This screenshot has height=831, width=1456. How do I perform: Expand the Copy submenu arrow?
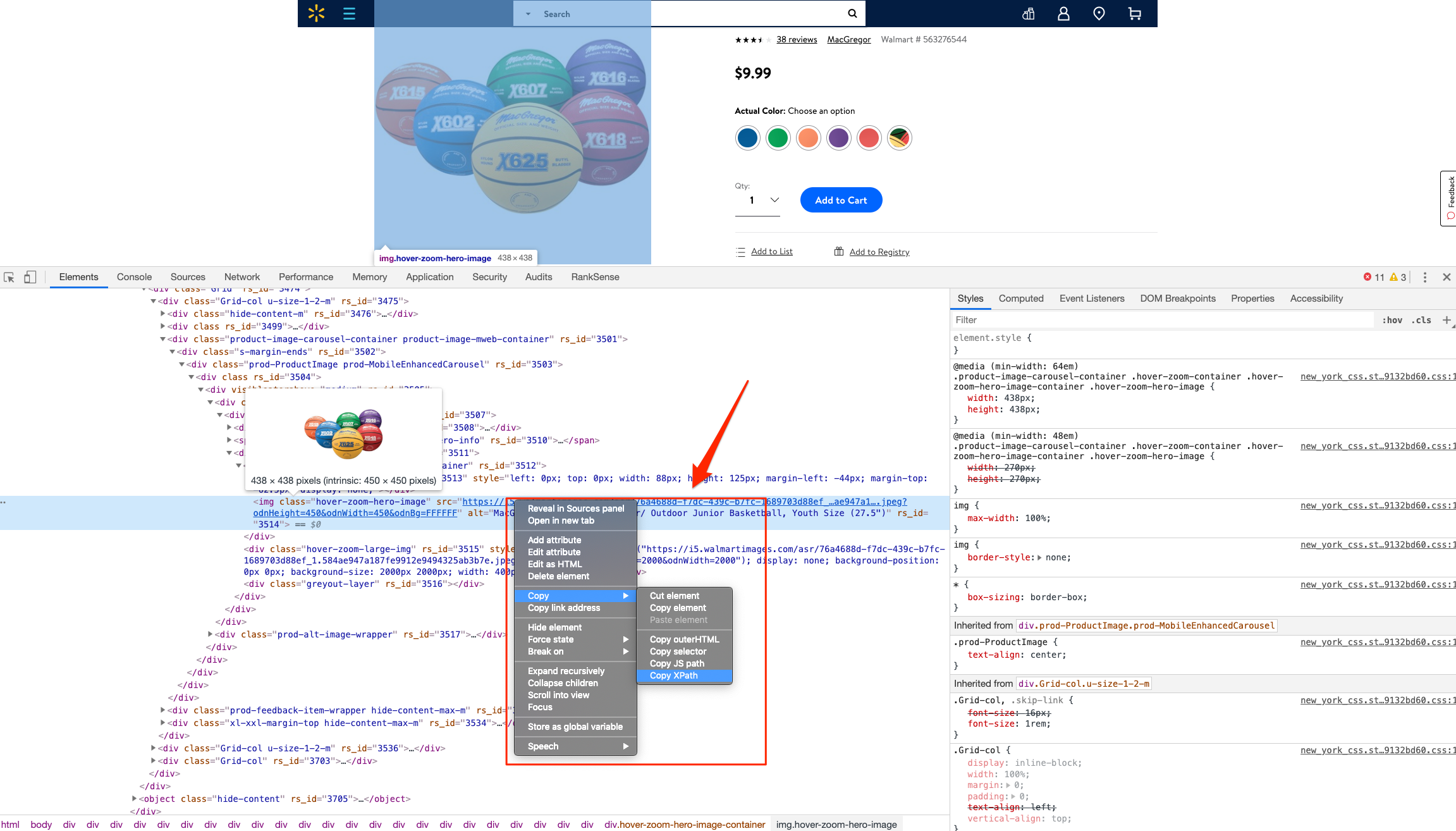625,595
